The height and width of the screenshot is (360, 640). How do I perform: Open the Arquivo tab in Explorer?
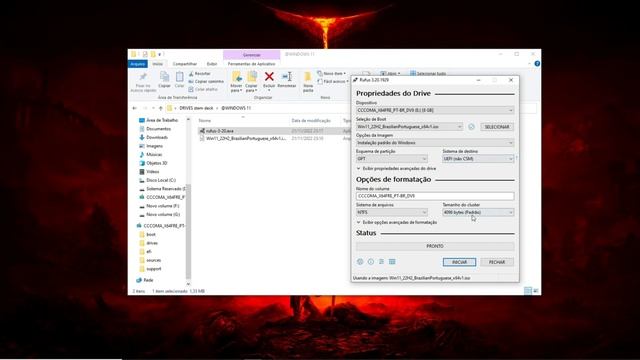click(138, 64)
